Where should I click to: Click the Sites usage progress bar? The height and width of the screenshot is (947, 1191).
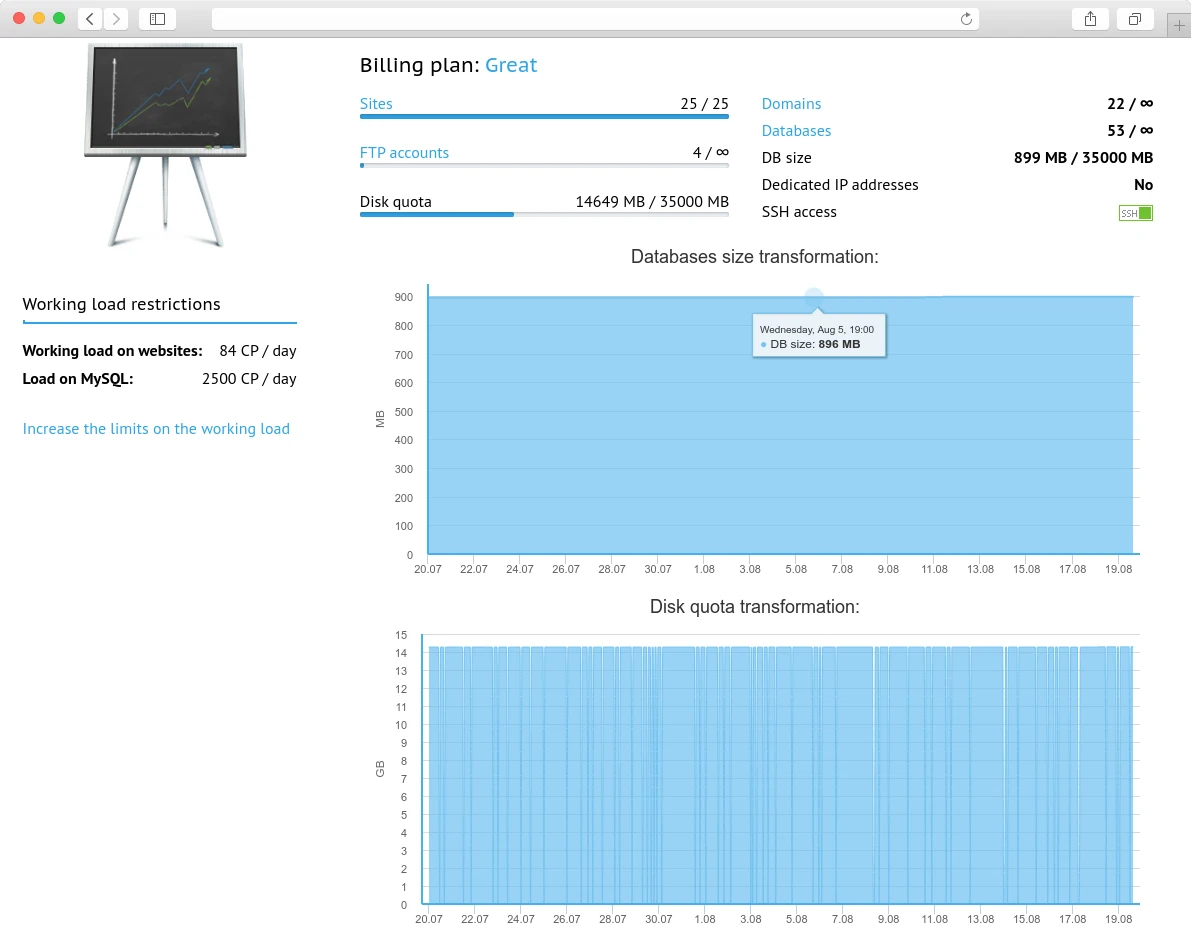(544, 116)
